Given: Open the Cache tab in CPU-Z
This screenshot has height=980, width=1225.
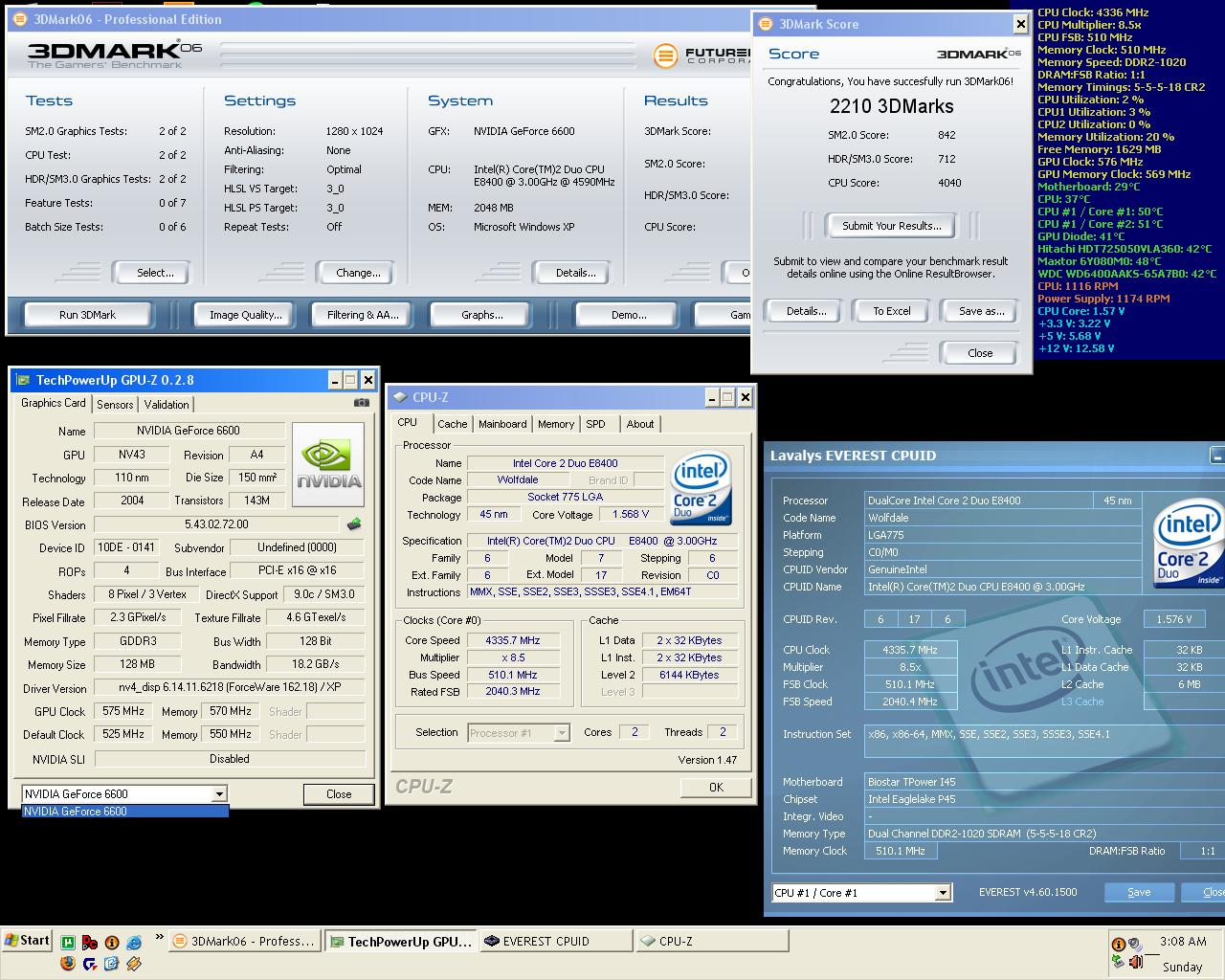Looking at the screenshot, I should point(453,424).
